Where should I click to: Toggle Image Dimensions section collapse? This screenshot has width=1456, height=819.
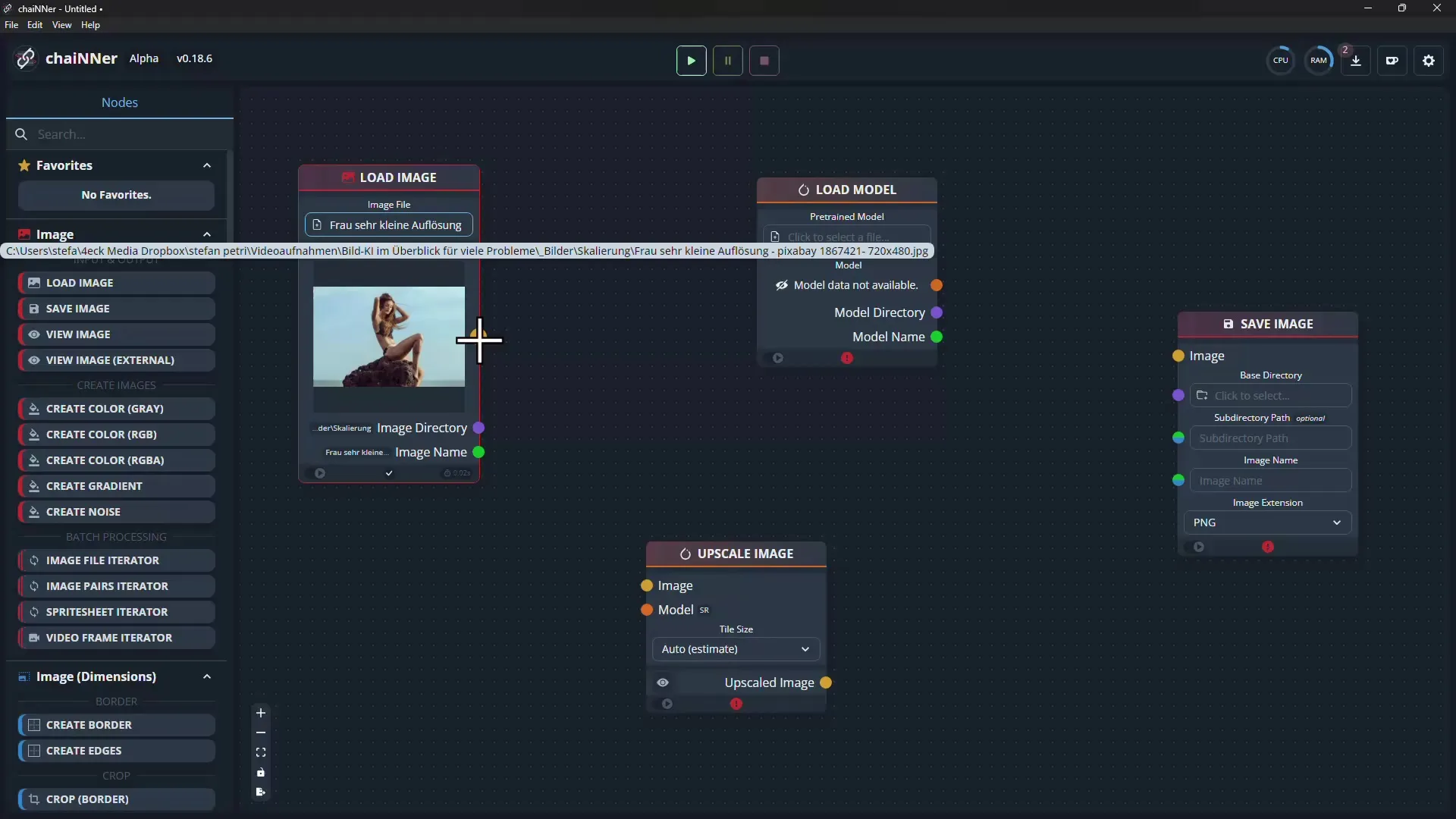pyautogui.click(x=207, y=676)
